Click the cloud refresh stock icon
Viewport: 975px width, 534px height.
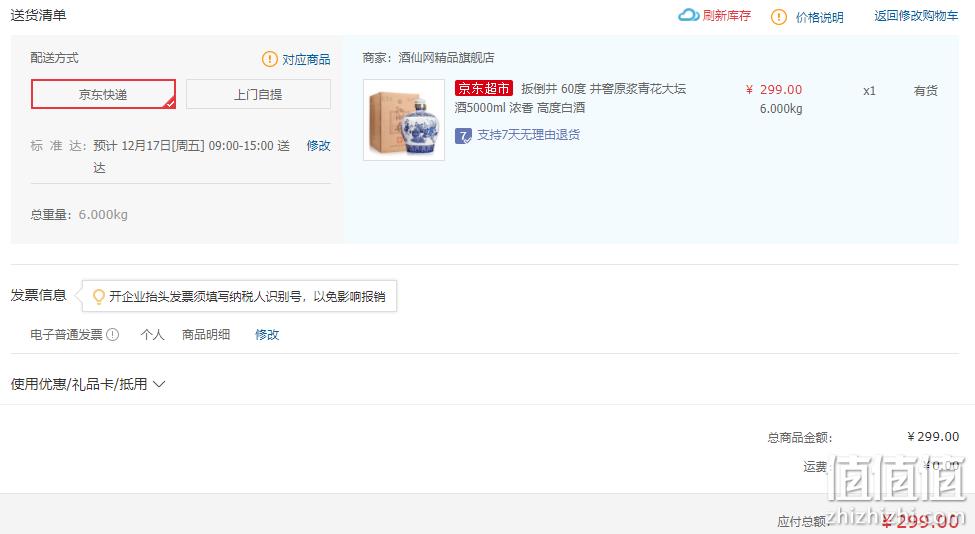point(688,15)
